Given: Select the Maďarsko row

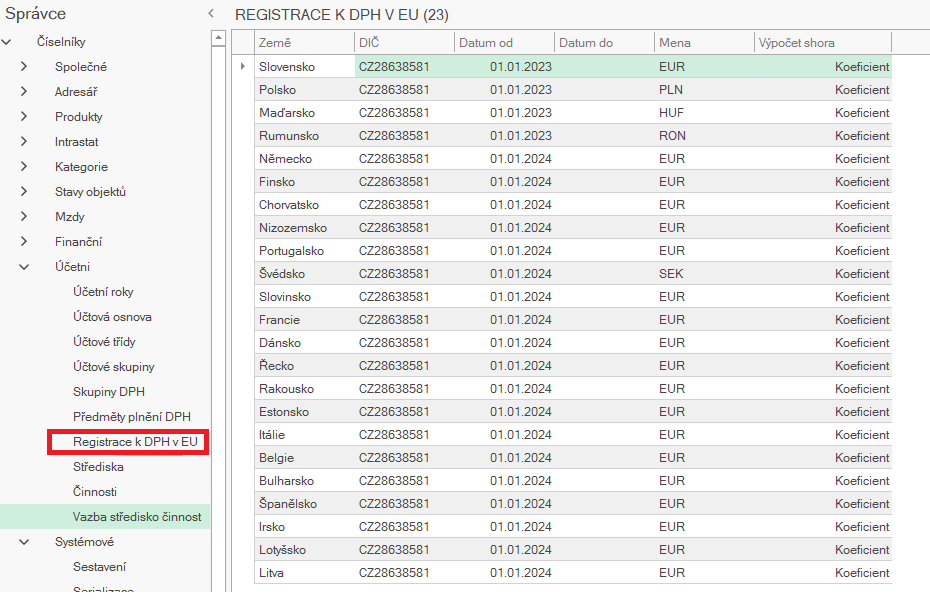Looking at the screenshot, I should tap(573, 113).
